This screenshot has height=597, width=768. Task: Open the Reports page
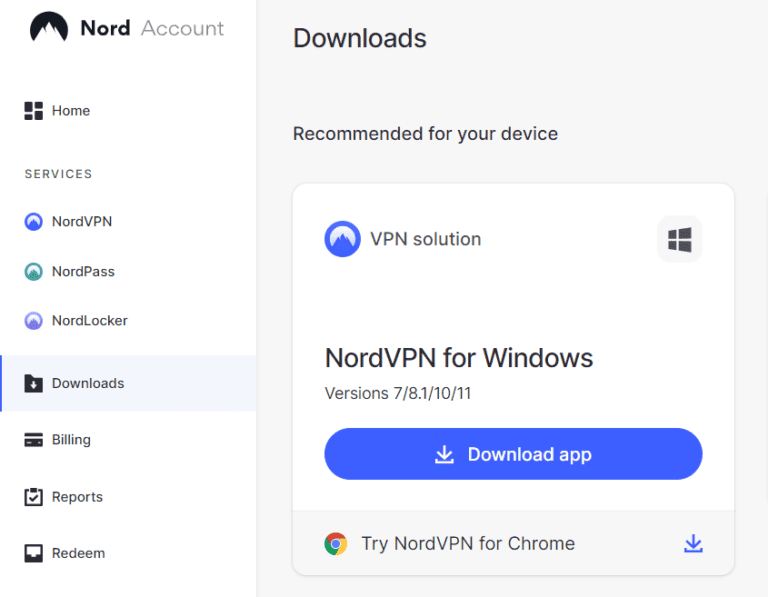(x=77, y=497)
